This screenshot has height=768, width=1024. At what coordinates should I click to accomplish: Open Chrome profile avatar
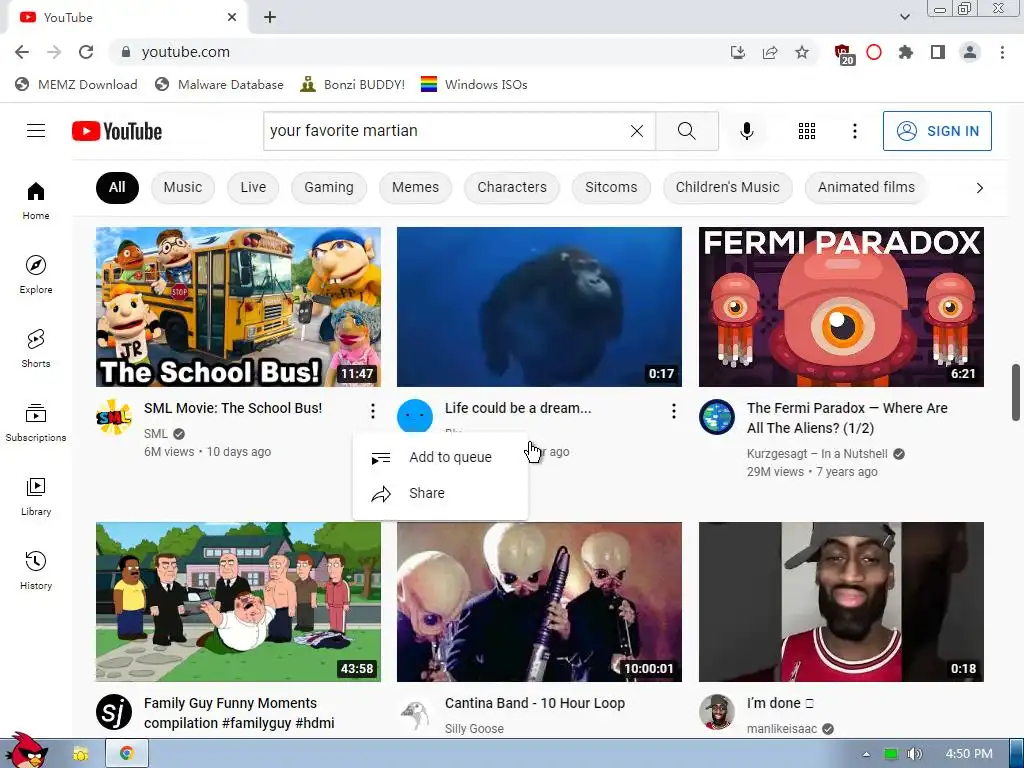[x=970, y=52]
